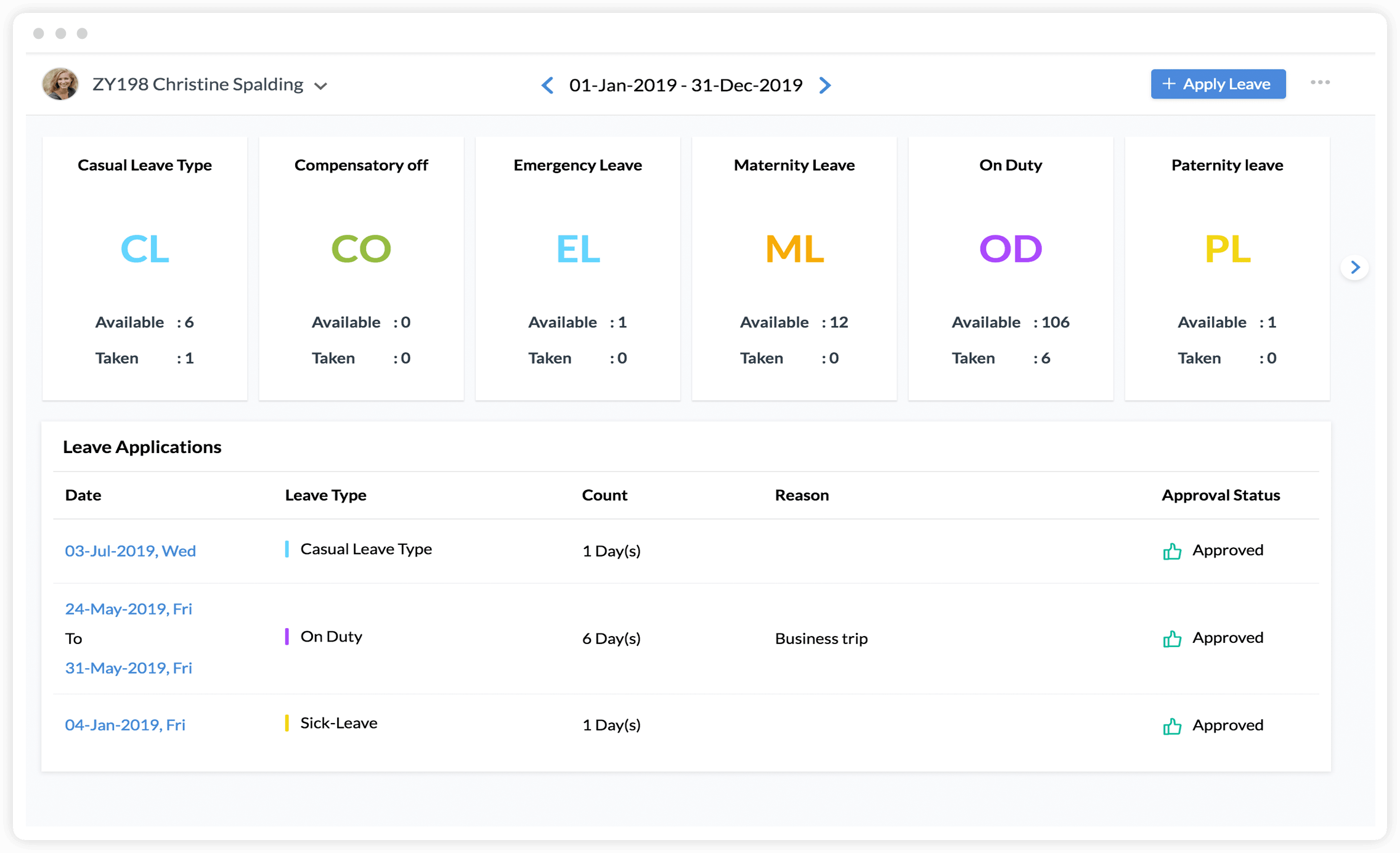This screenshot has width=1400, height=853.
Task: Select the Compensatory off card
Action: point(361,269)
